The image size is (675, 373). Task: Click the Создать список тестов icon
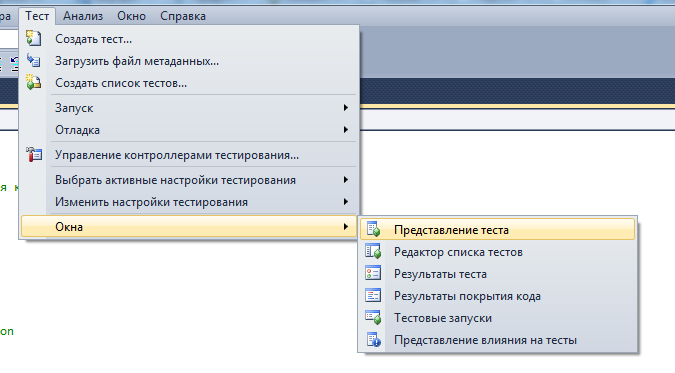point(34,82)
